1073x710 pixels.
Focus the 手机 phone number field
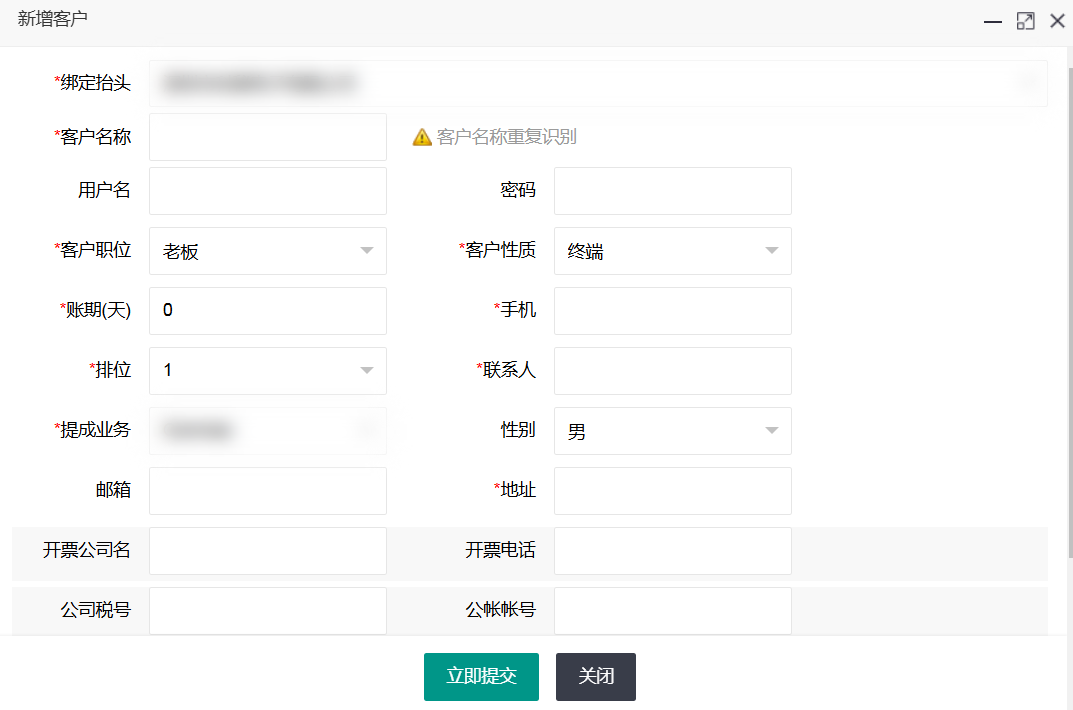[672, 311]
